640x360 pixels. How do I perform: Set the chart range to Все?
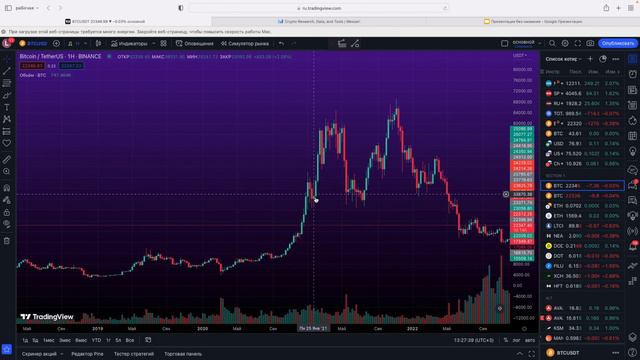(x=130, y=340)
